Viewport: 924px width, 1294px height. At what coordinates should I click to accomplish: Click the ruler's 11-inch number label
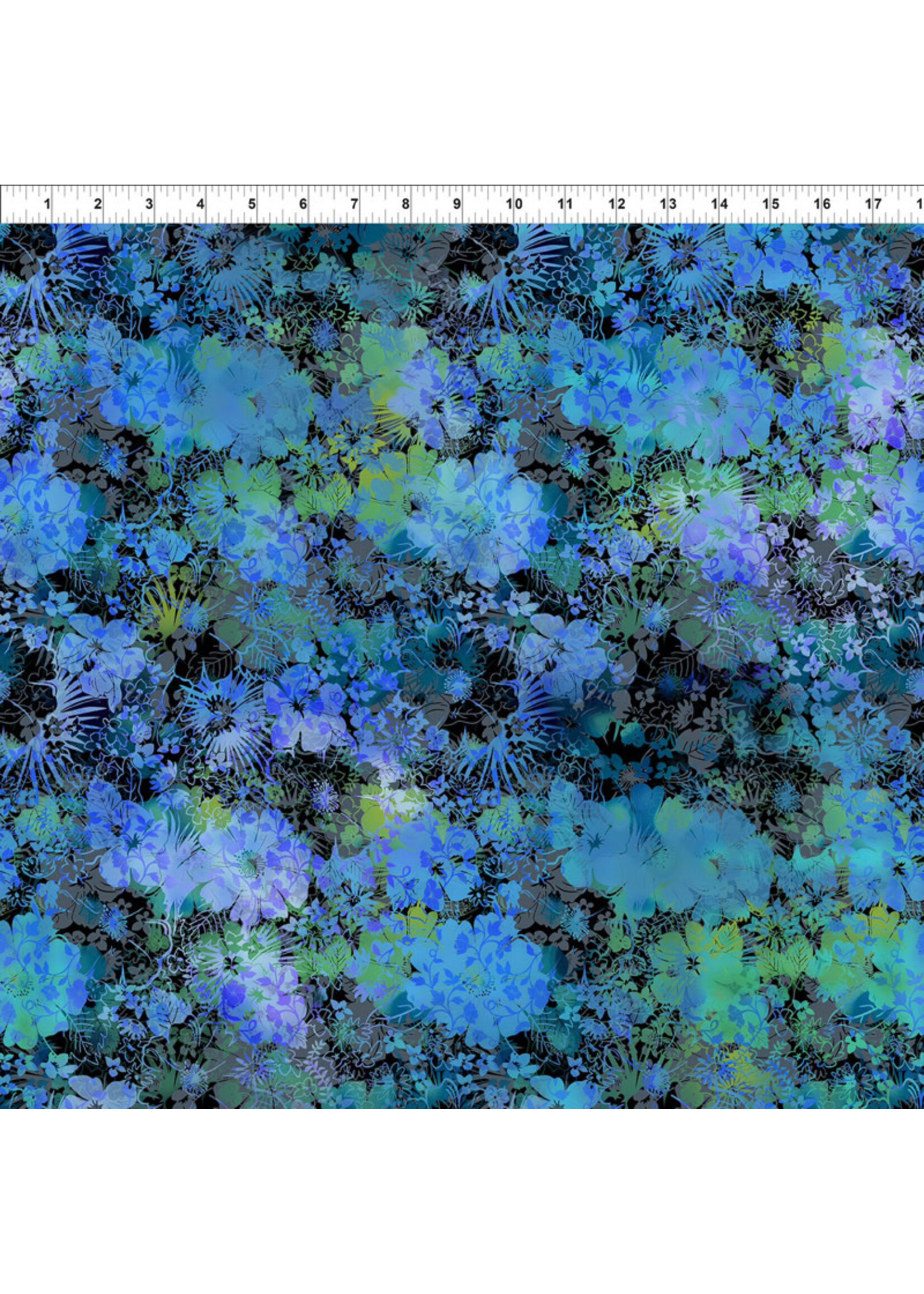[x=564, y=203]
